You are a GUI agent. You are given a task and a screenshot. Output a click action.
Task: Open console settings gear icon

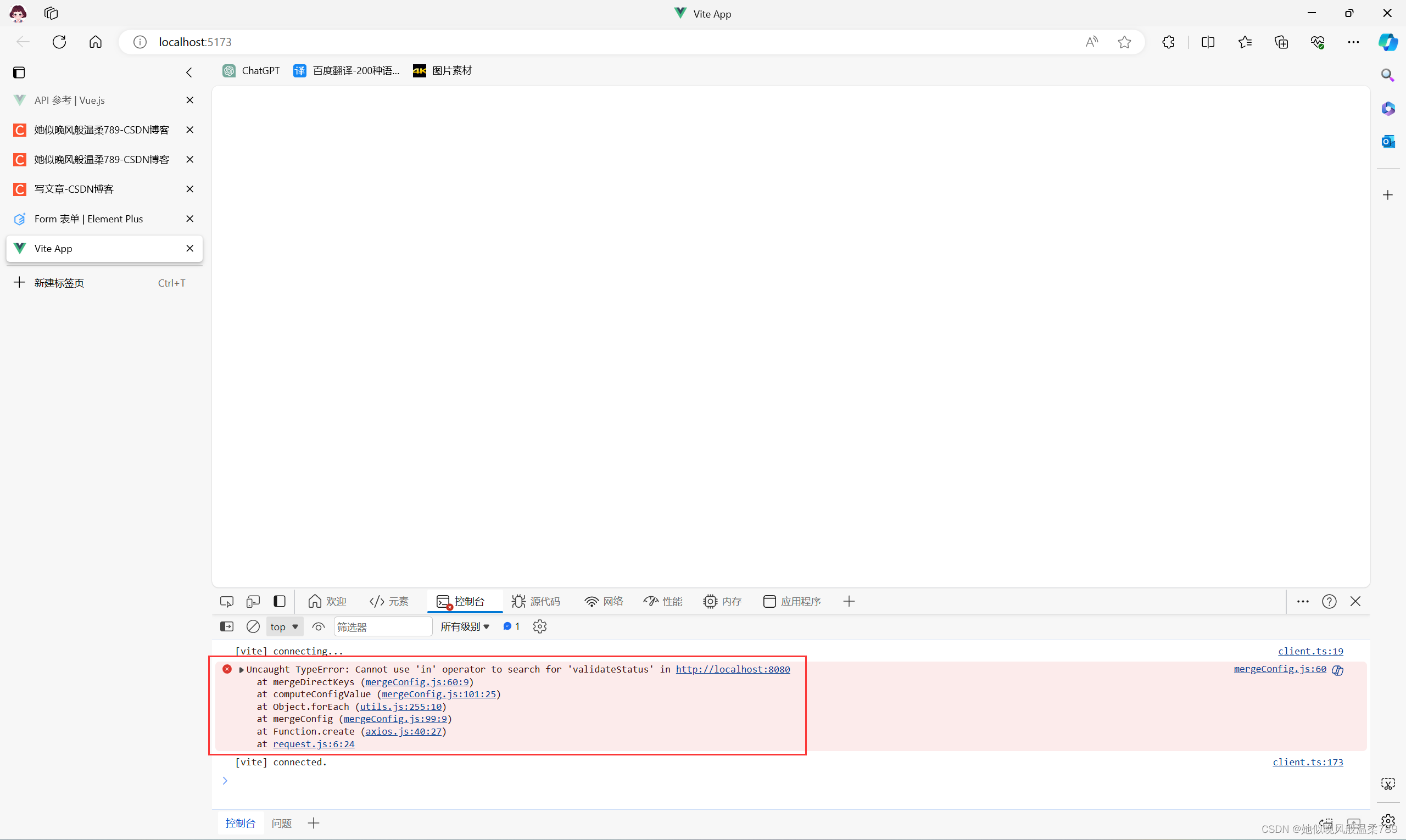[x=540, y=626]
